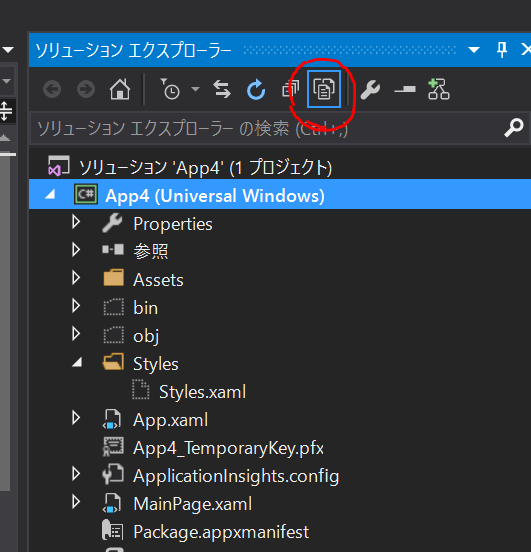Select Package.appxmanifest
This screenshot has width=531, height=552.
click(221, 532)
